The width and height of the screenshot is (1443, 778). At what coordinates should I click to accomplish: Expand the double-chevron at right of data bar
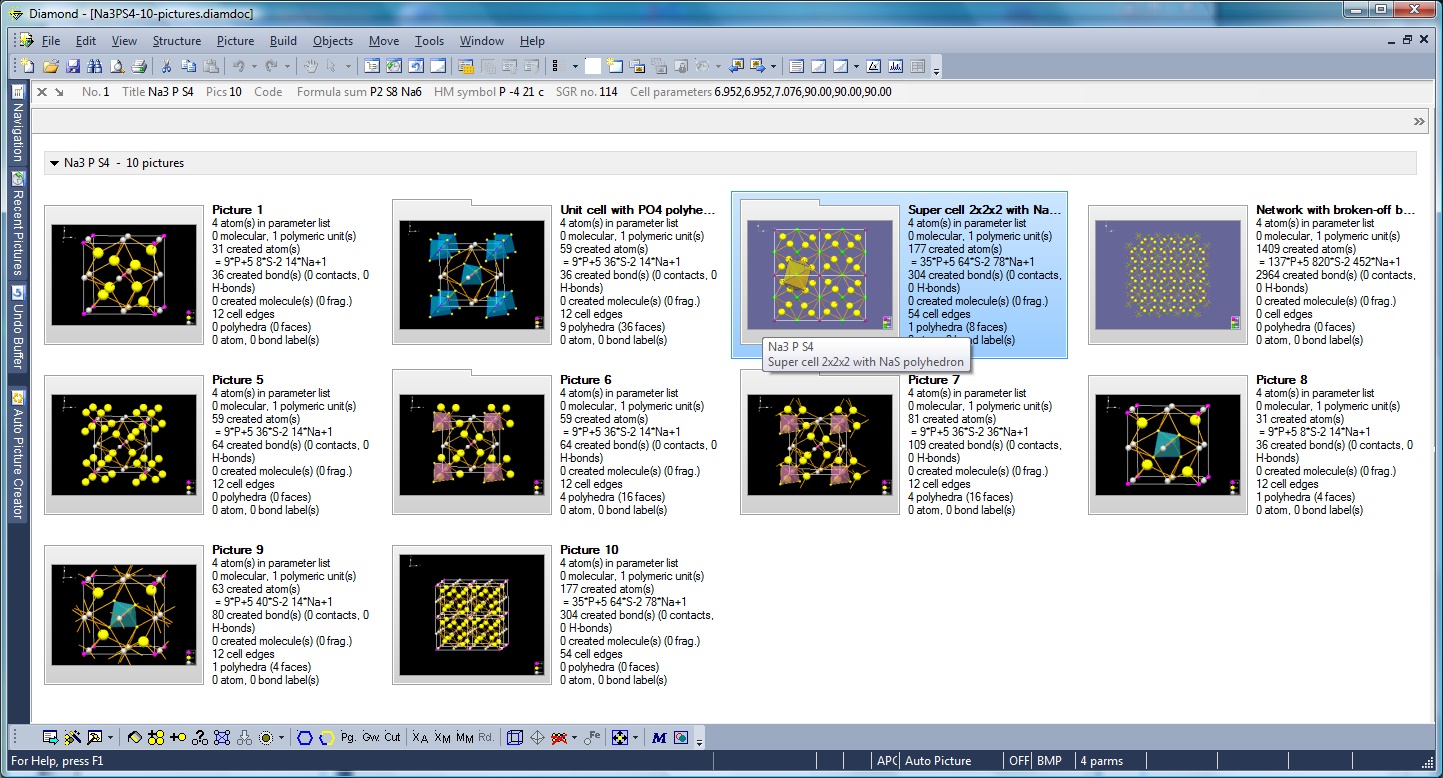click(x=1419, y=121)
